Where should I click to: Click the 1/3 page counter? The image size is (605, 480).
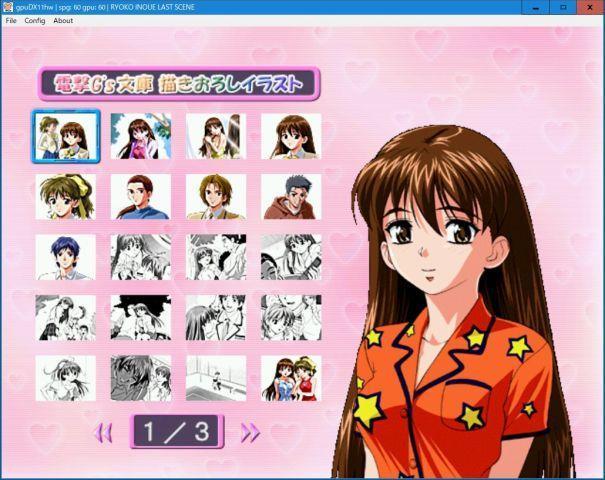point(177,431)
